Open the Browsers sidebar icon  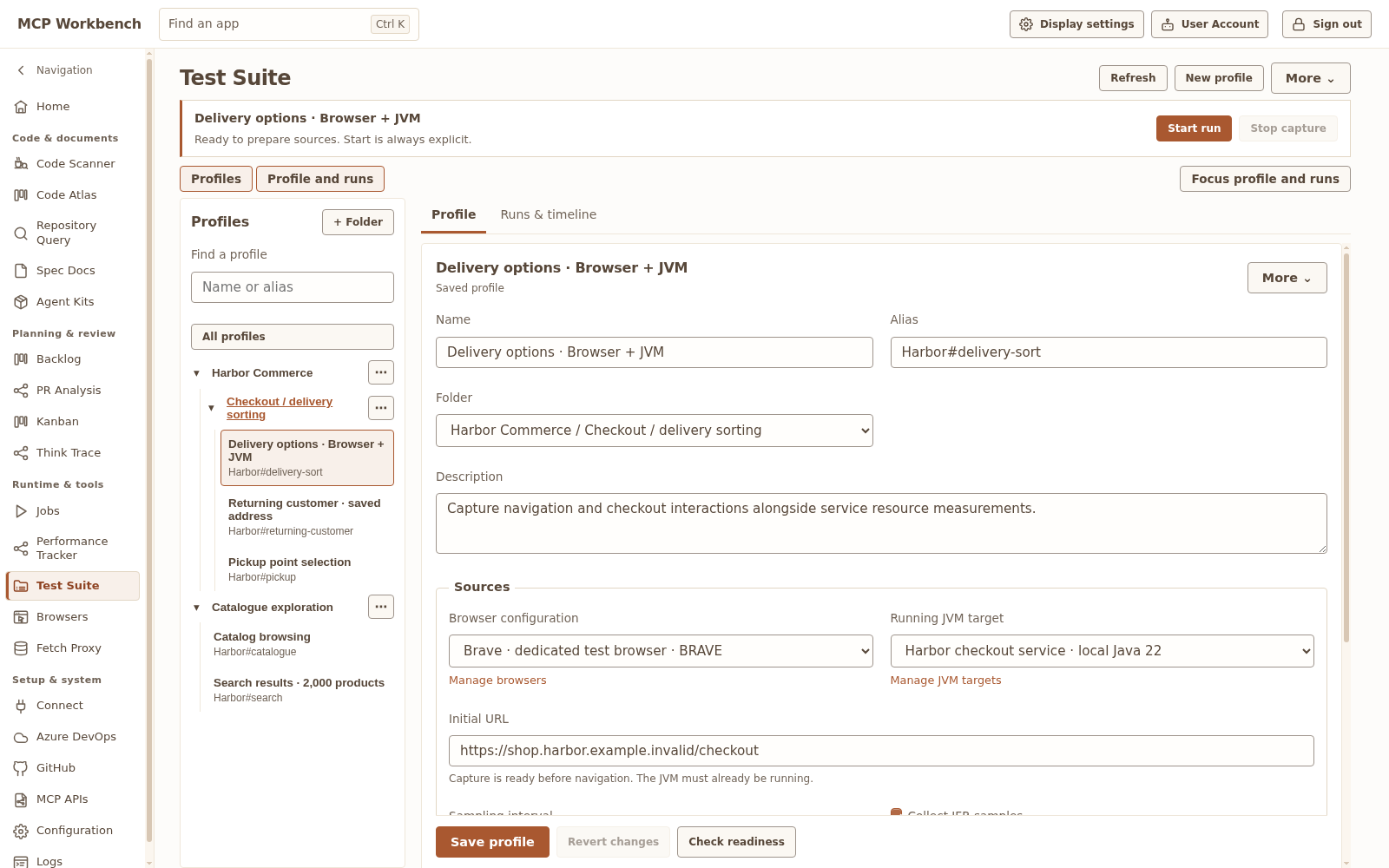(x=21, y=616)
